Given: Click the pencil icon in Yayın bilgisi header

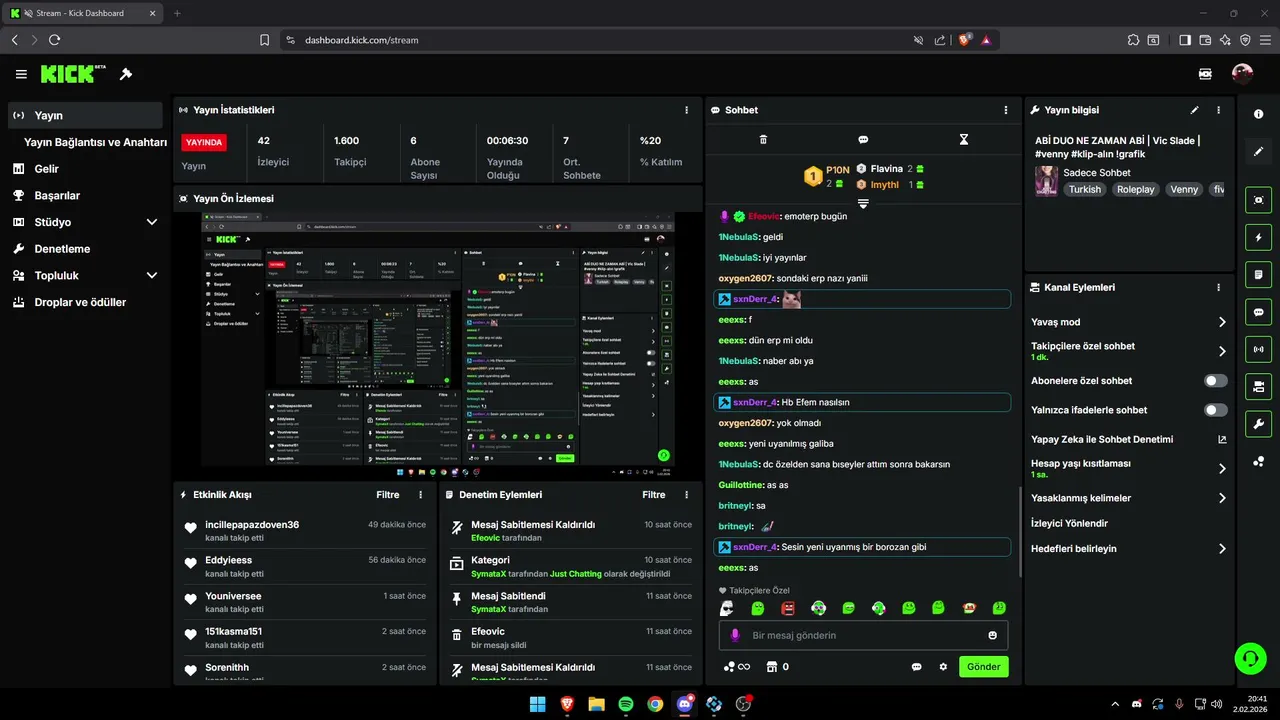Looking at the screenshot, I should (1194, 110).
